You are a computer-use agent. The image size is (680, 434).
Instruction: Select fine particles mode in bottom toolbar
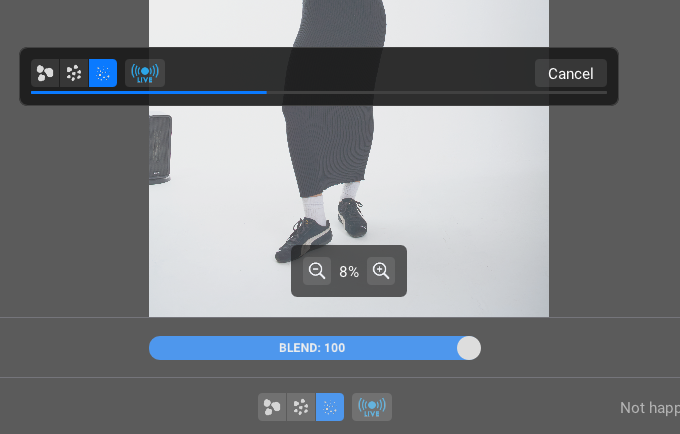(x=330, y=407)
